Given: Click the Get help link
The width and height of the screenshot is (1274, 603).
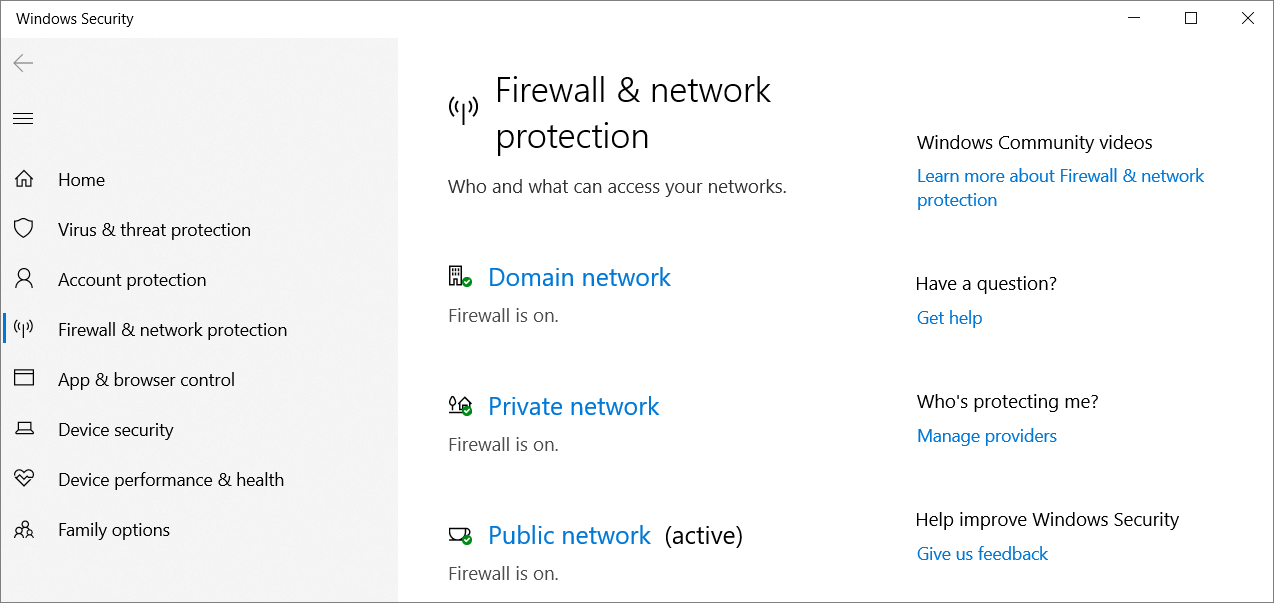Looking at the screenshot, I should pos(949,318).
